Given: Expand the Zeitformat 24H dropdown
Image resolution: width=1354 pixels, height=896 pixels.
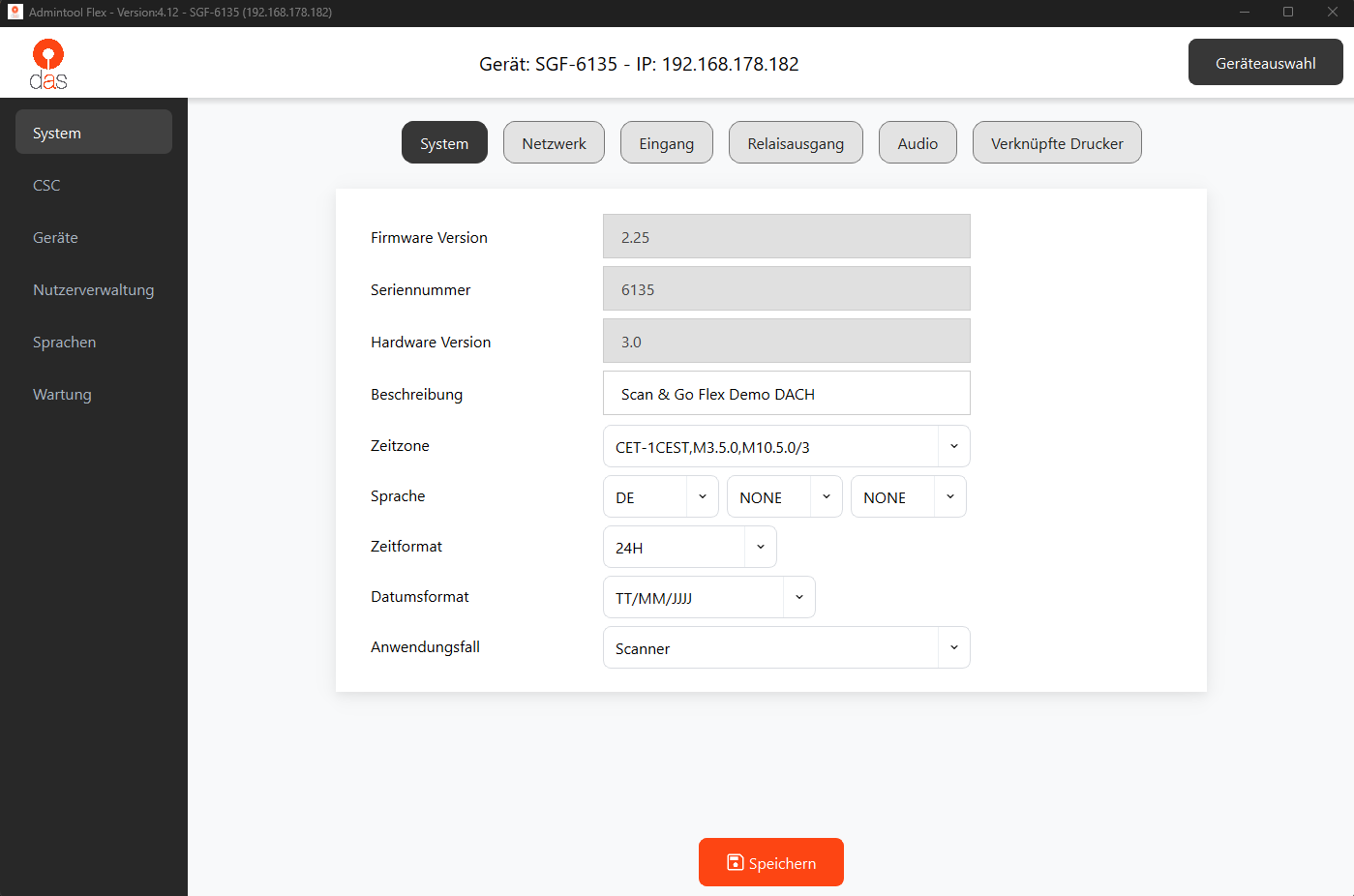Looking at the screenshot, I should tap(689, 547).
